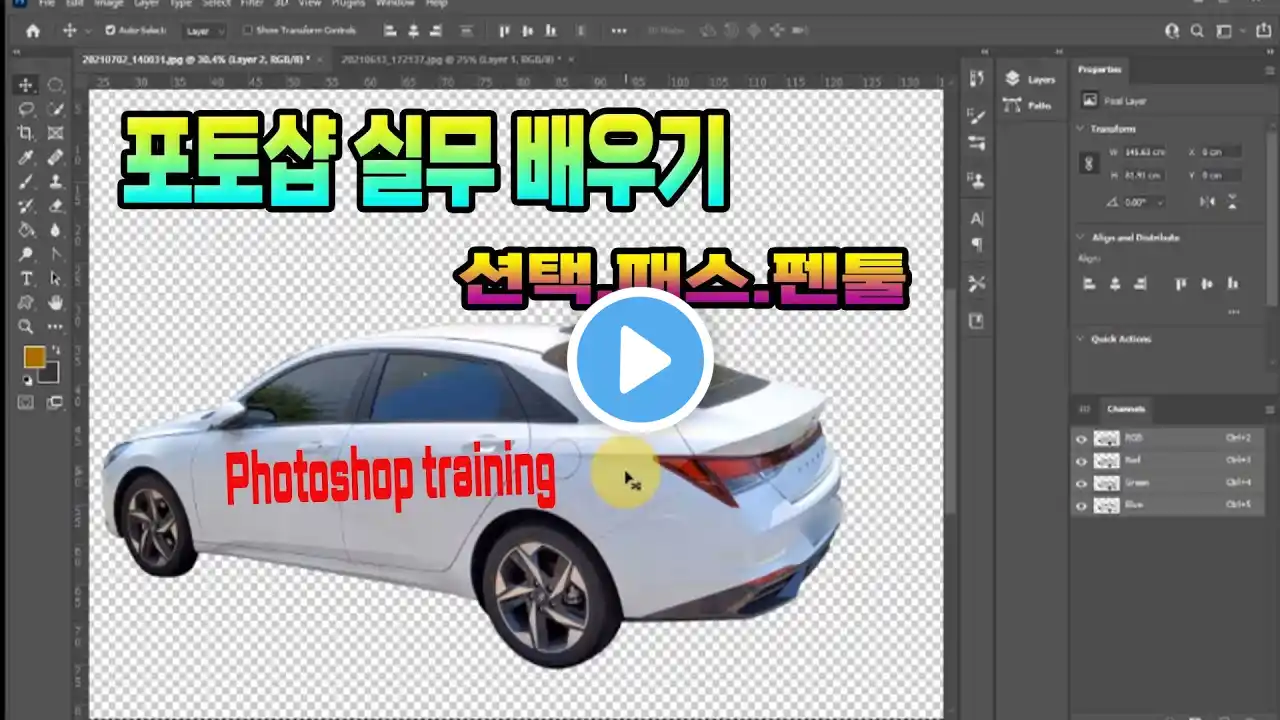
Task: Open the History panel icon
Action: [x=977, y=79]
